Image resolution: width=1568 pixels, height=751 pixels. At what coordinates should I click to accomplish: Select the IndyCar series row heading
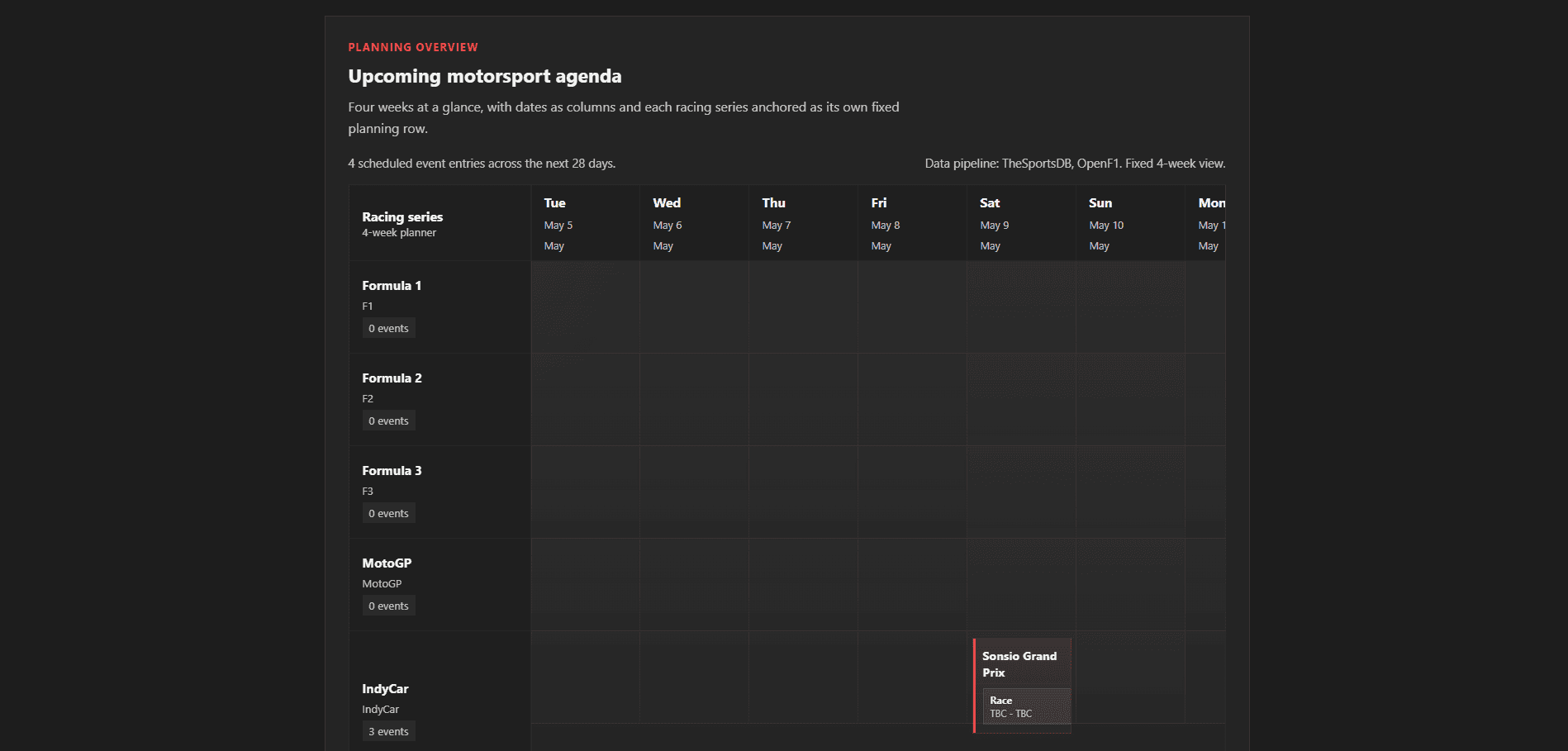click(385, 689)
